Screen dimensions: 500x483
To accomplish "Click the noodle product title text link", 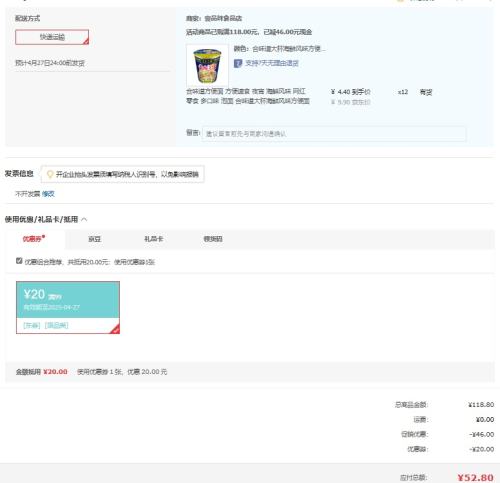I will [248, 96].
